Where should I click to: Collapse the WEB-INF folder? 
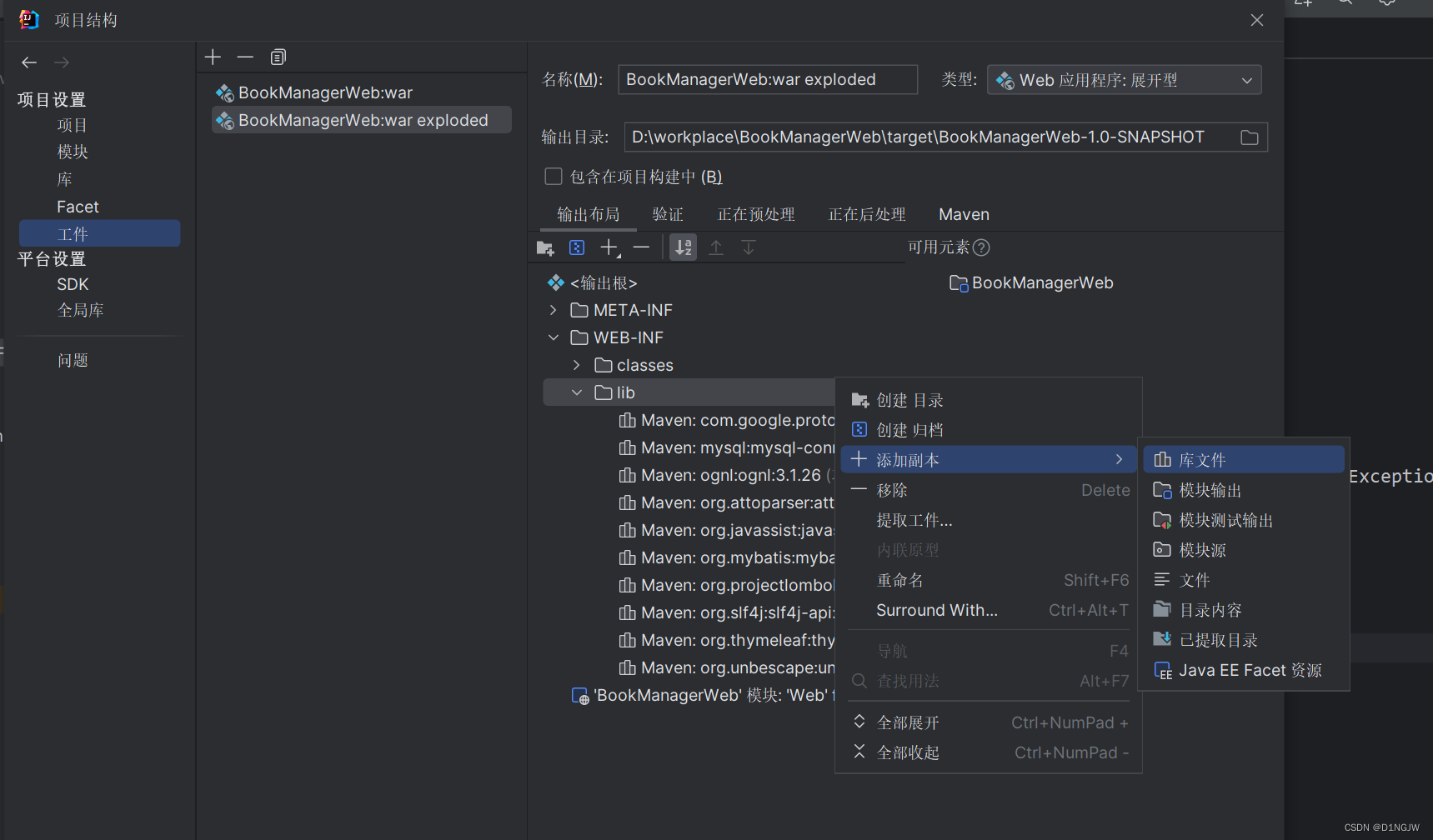click(553, 338)
